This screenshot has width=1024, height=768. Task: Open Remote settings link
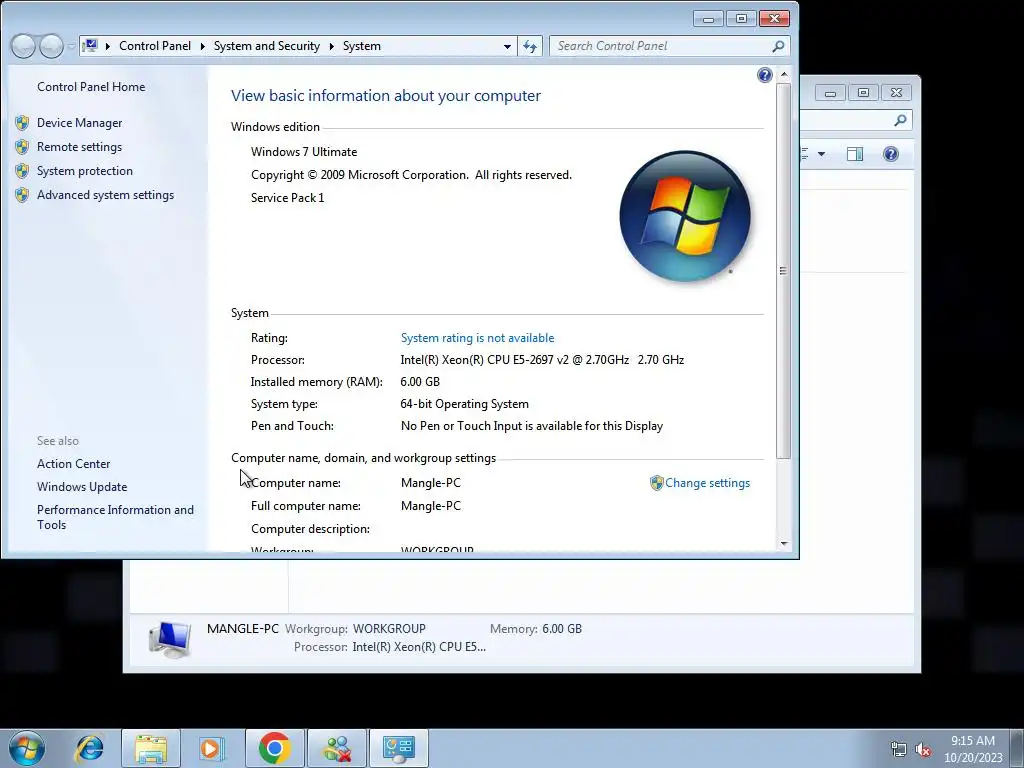(79, 147)
